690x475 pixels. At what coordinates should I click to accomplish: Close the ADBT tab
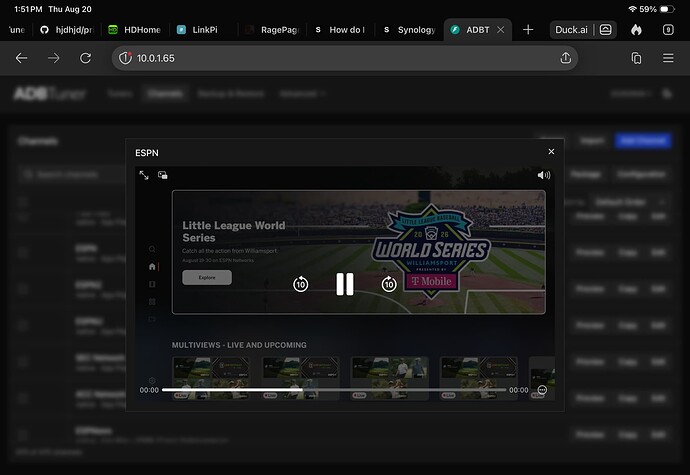(x=501, y=29)
